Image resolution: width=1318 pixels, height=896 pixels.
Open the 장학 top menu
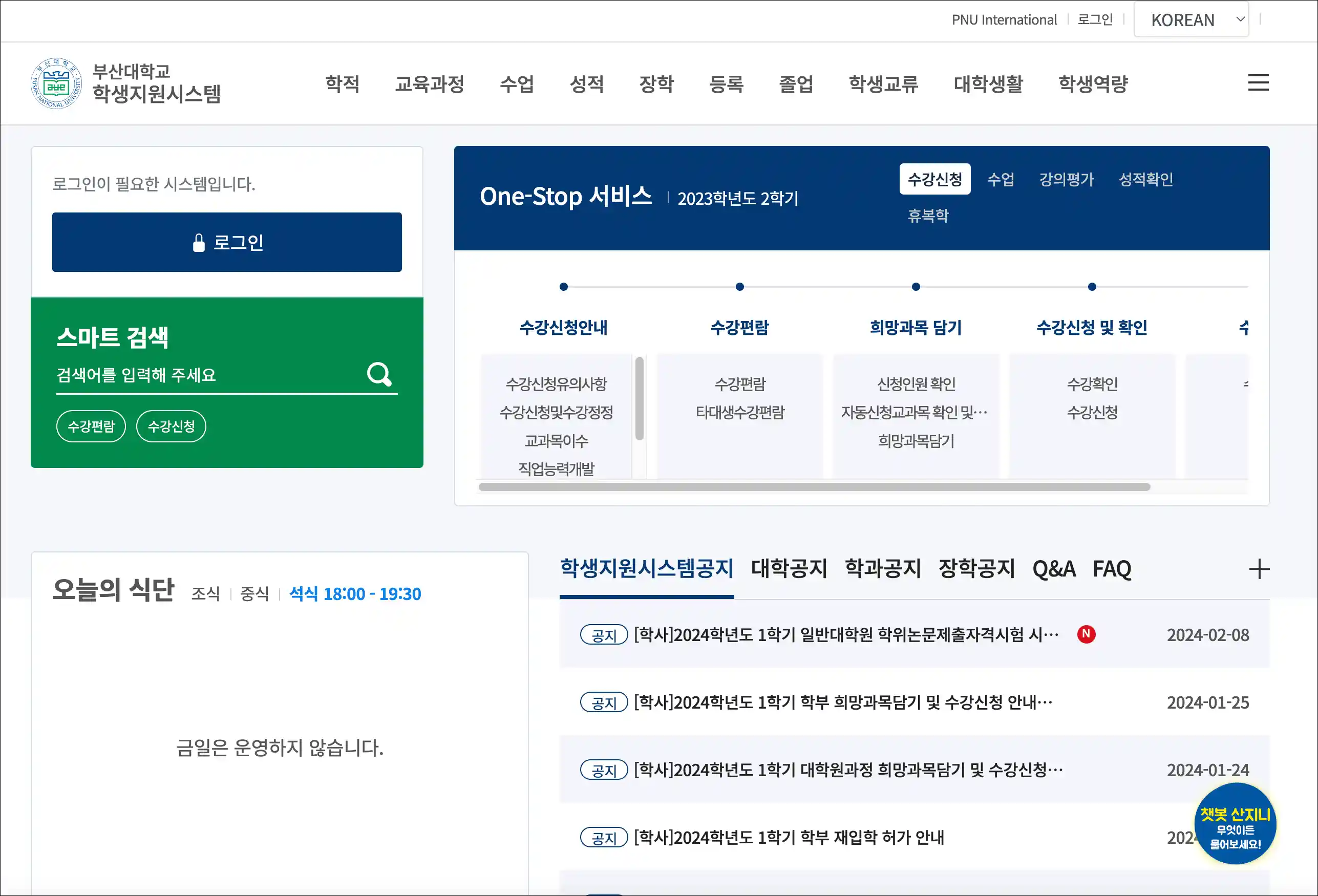click(x=656, y=84)
